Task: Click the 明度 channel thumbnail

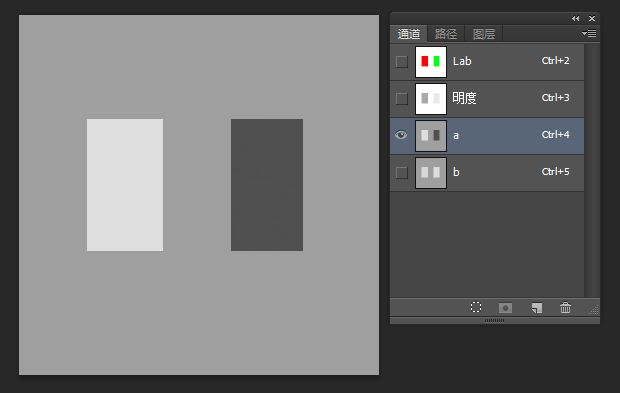Action: [431, 98]
